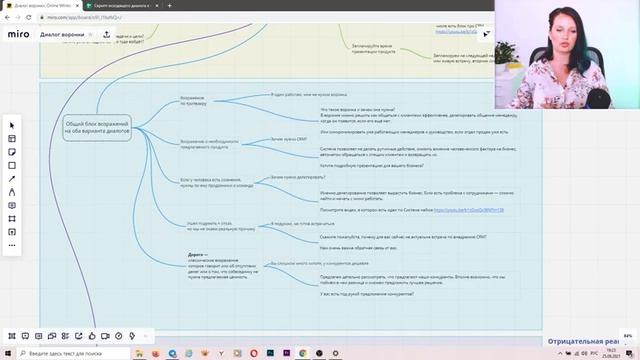The width and height of the screenshot is (640, 360).
Task: Open the Upload tool in left toolbar
Action: (x=12, y=232)
